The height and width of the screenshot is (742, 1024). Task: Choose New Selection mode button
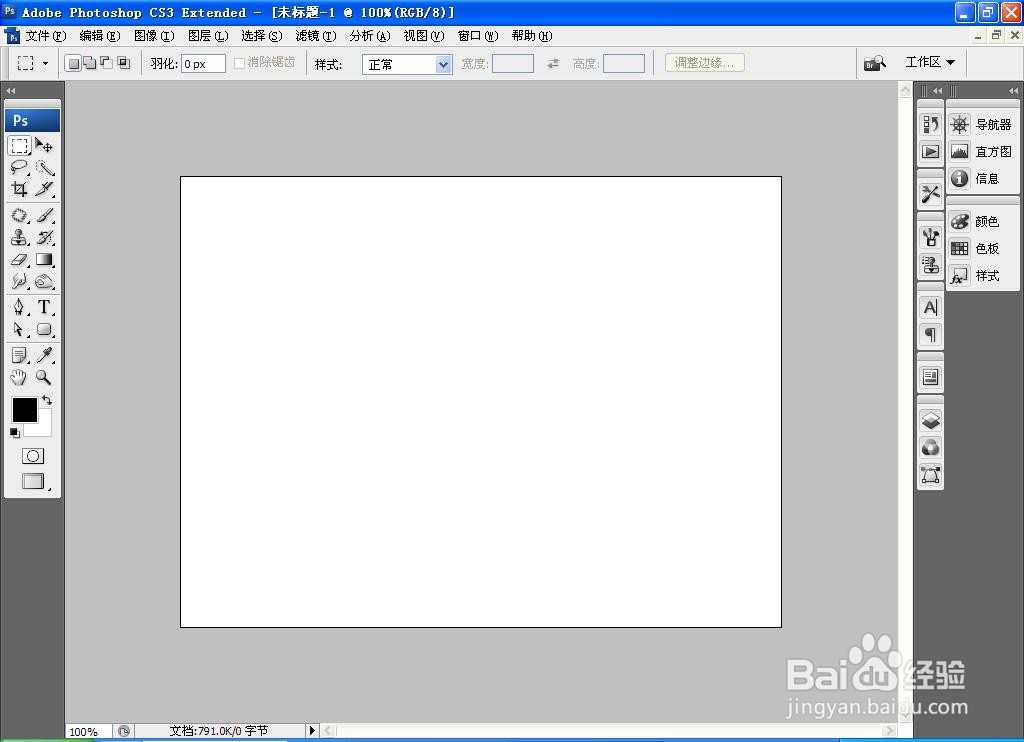click(74, 63)
